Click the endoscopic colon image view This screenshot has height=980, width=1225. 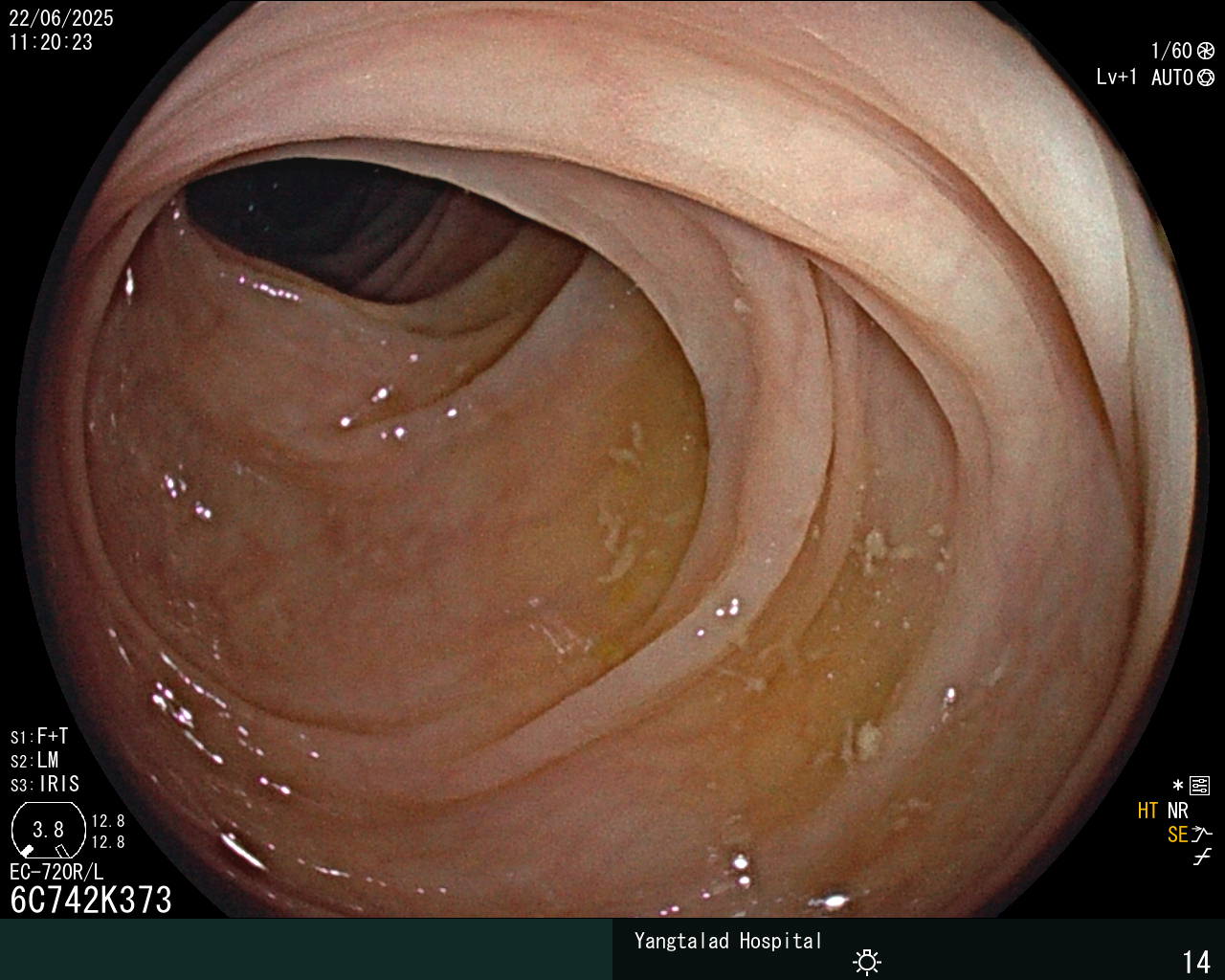pyautogui.click(x=612, y=459)
